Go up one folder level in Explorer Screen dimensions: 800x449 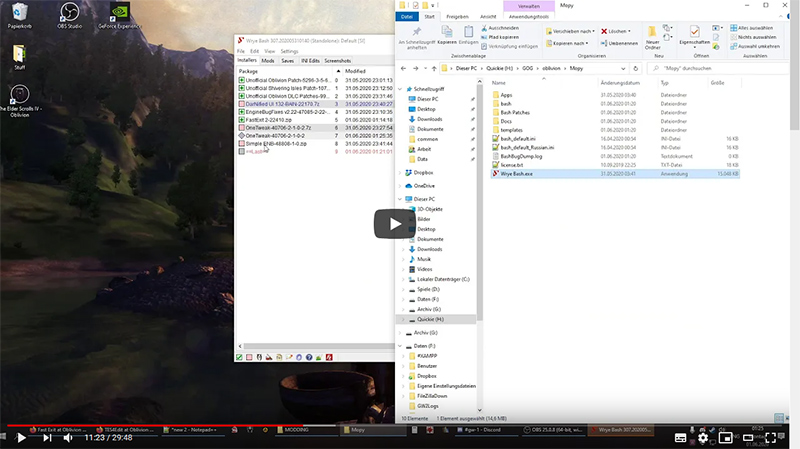click(x=434, y=68)
